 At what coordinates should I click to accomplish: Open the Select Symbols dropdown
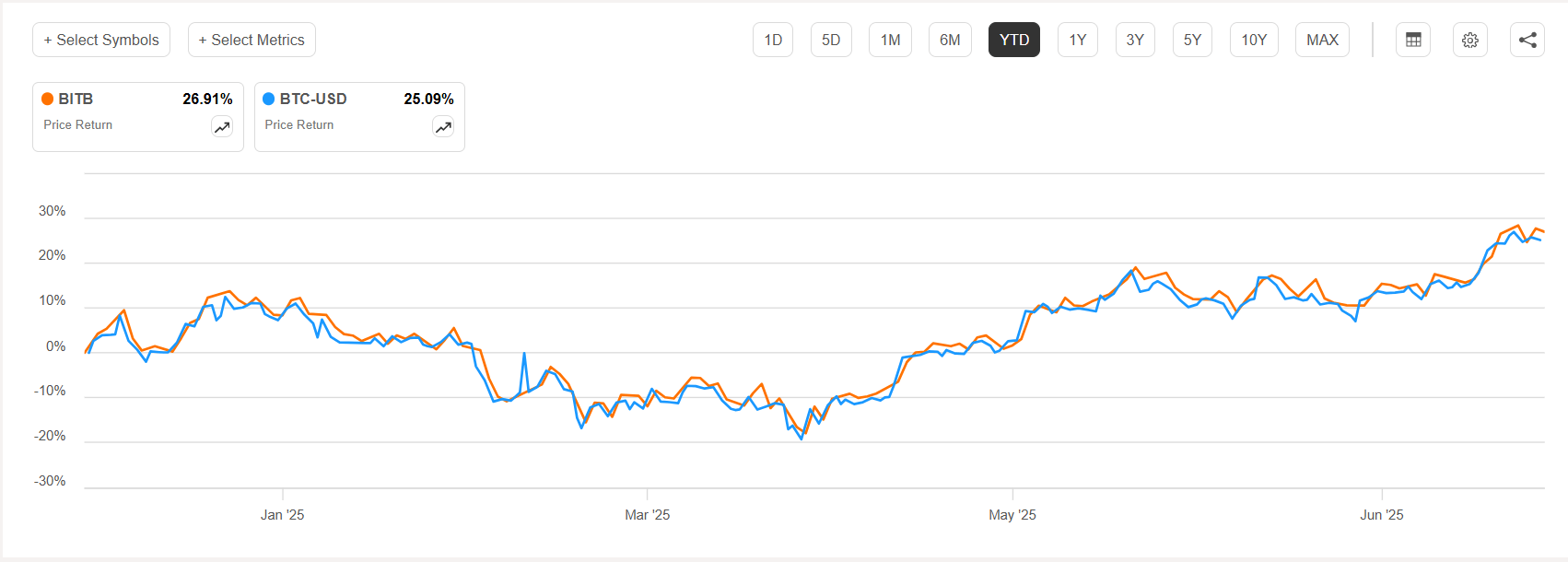click(101, 40)
